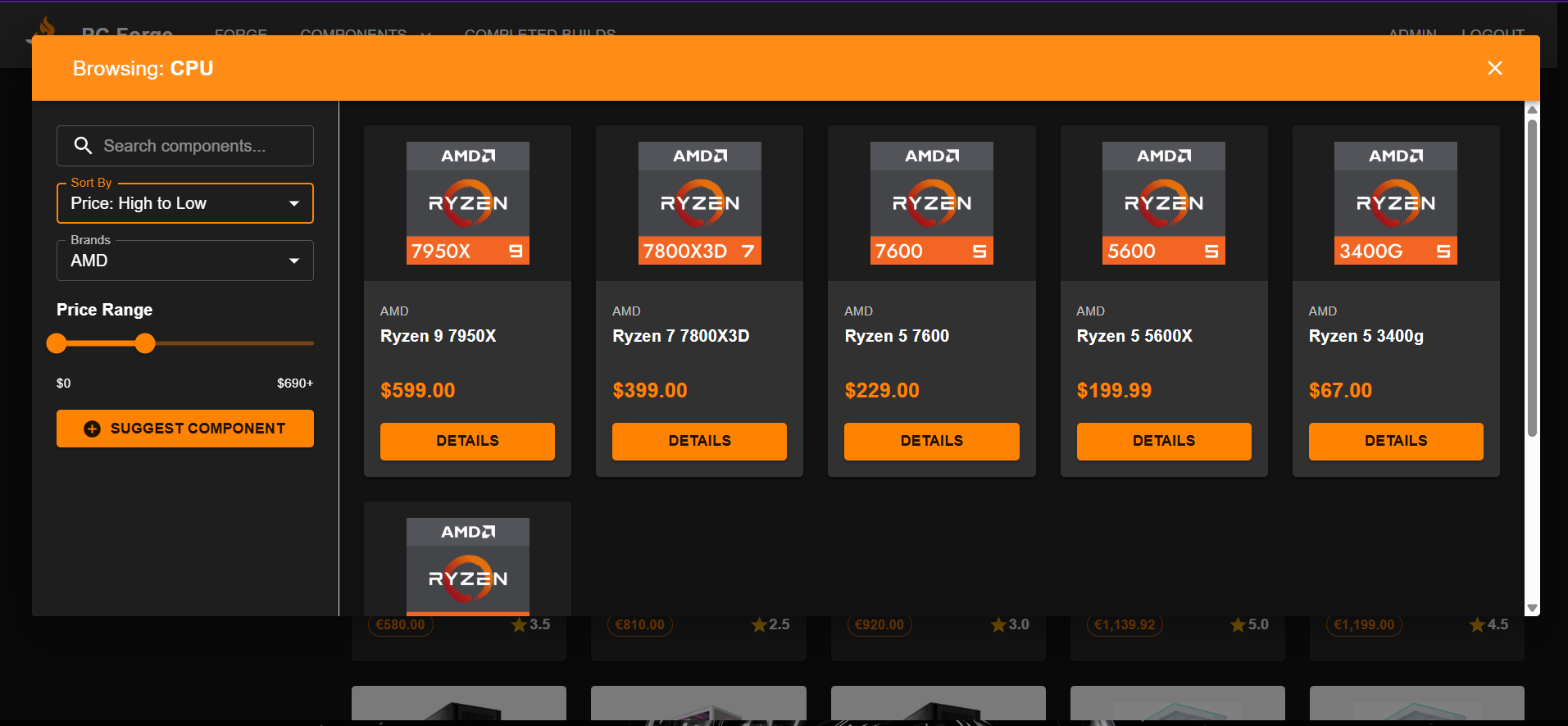Click the maximum price slider handle
The width and height of the screenshot is (1568, 726).
(x=145, y=343)
